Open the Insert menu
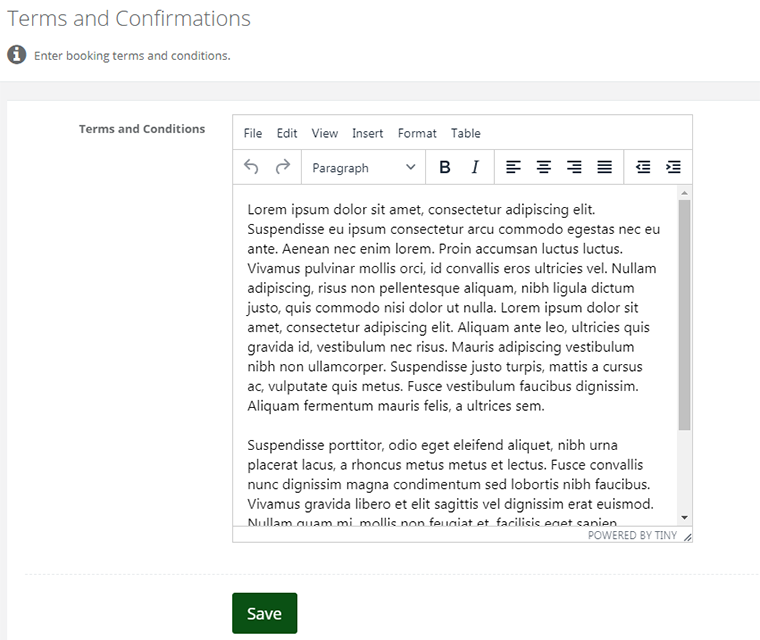 [367, 133]
